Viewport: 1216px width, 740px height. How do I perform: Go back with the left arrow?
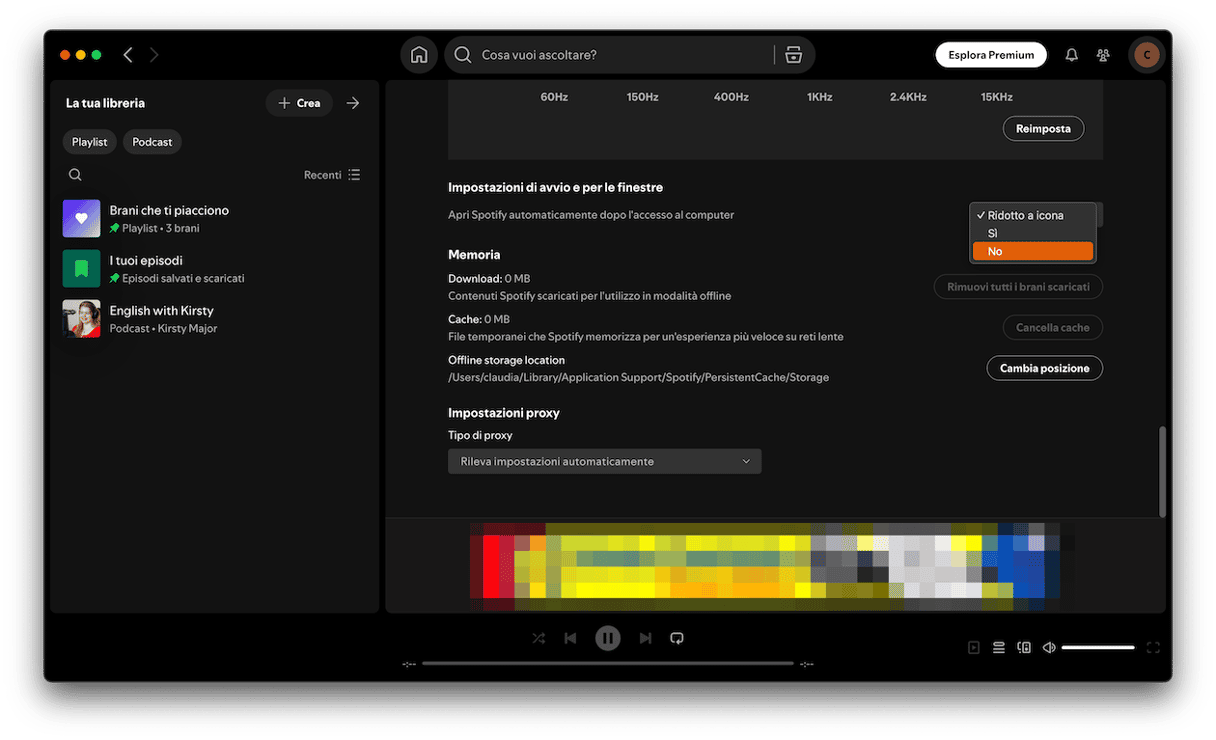pos(127,55)
